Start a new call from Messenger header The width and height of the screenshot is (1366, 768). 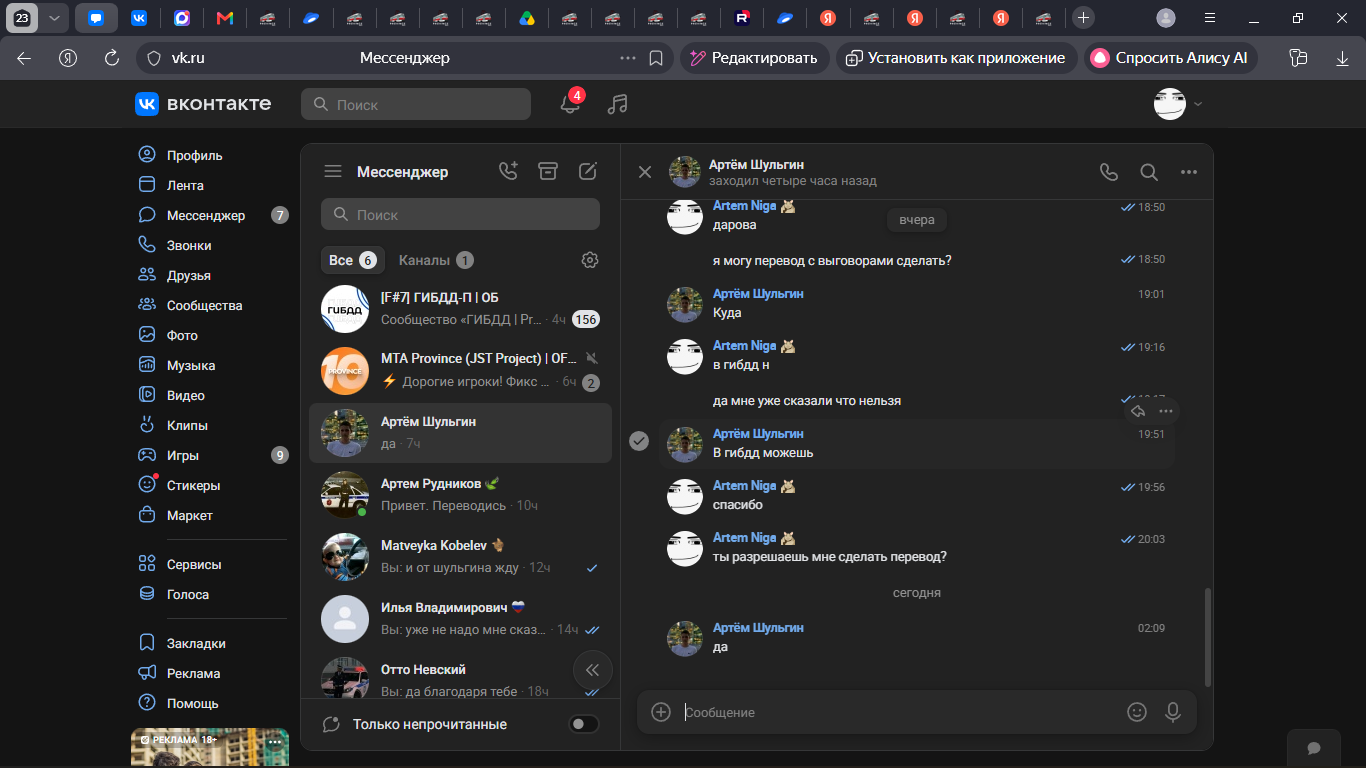pyautogui.click(x=509, y=171)
